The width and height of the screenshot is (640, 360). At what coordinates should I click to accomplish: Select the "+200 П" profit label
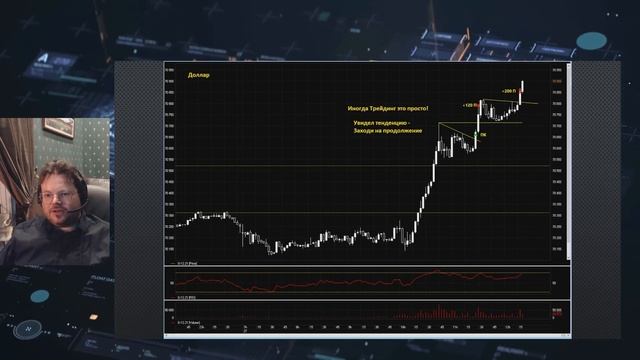click(509, 91)
